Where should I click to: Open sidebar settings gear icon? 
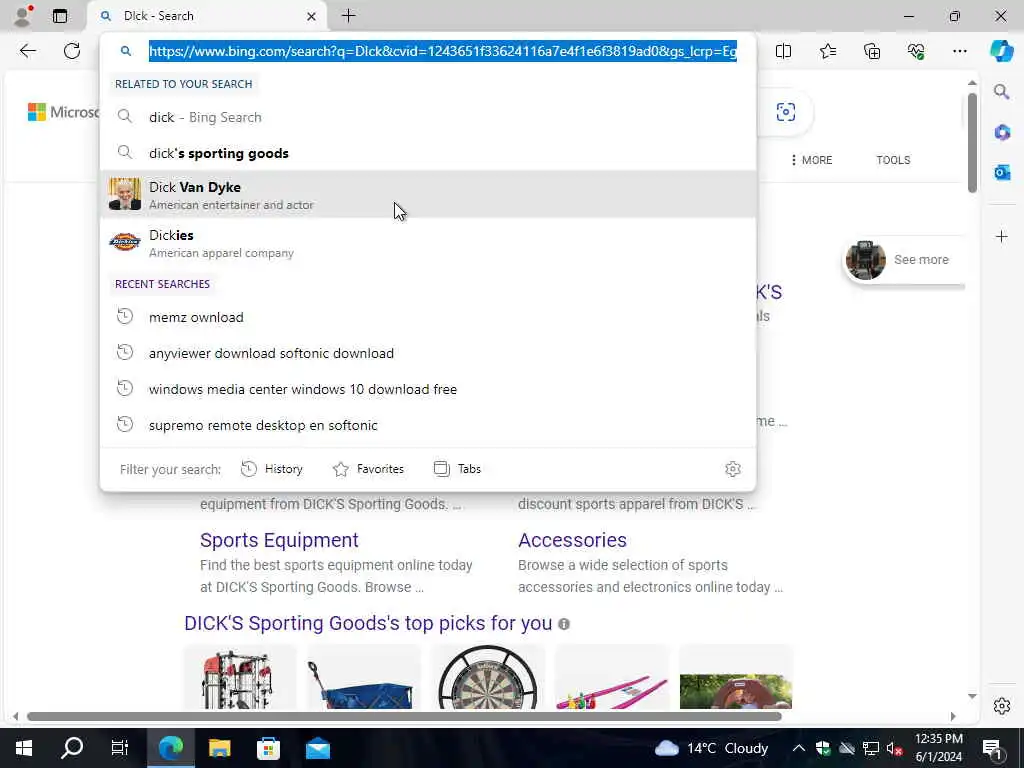[1002, 706]
